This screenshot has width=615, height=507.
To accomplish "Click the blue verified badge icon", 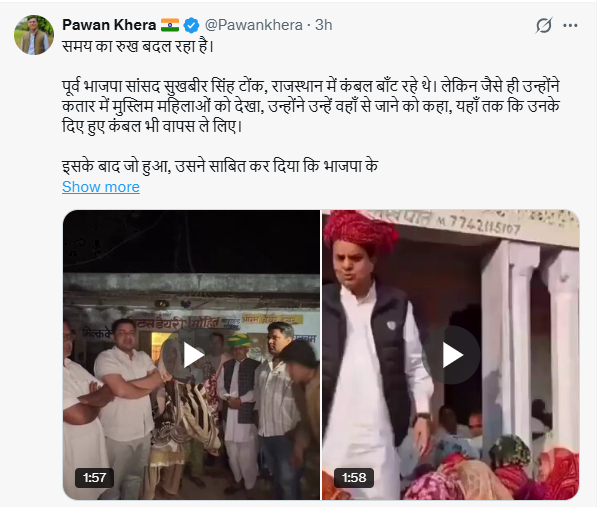I will click(x=191, y=25).
